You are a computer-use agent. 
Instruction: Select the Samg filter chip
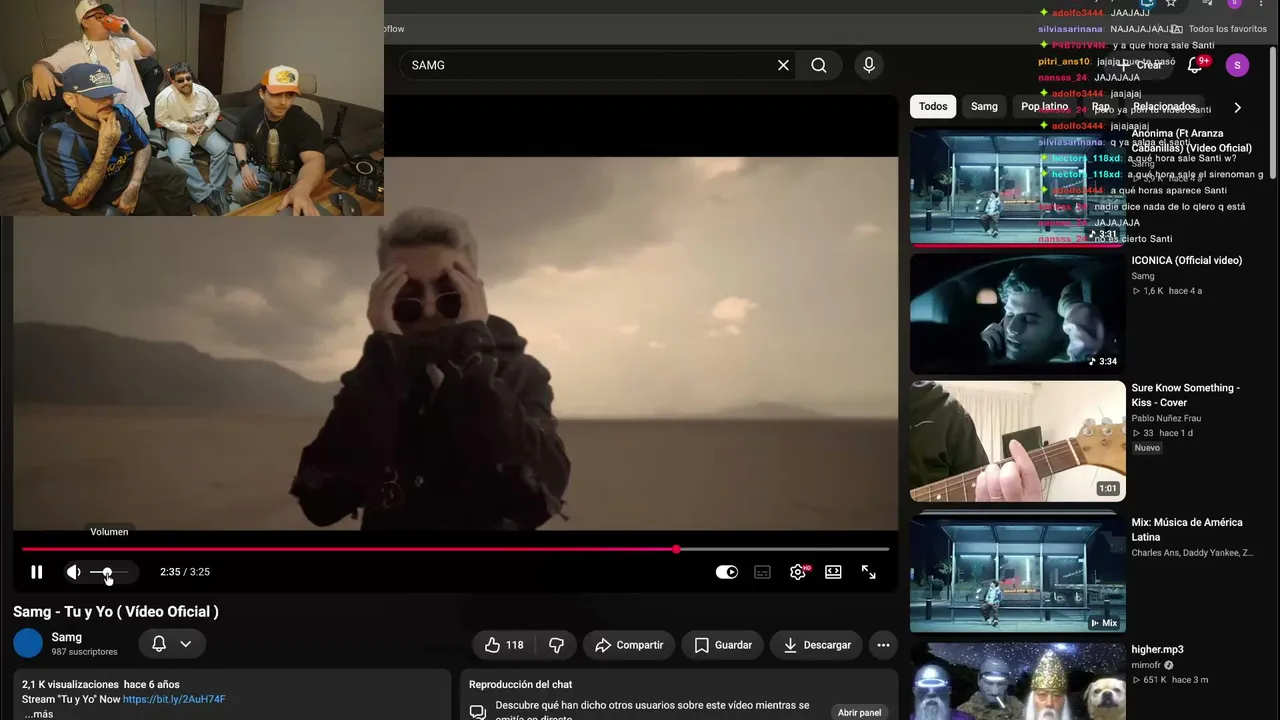[x=984, y=106]
